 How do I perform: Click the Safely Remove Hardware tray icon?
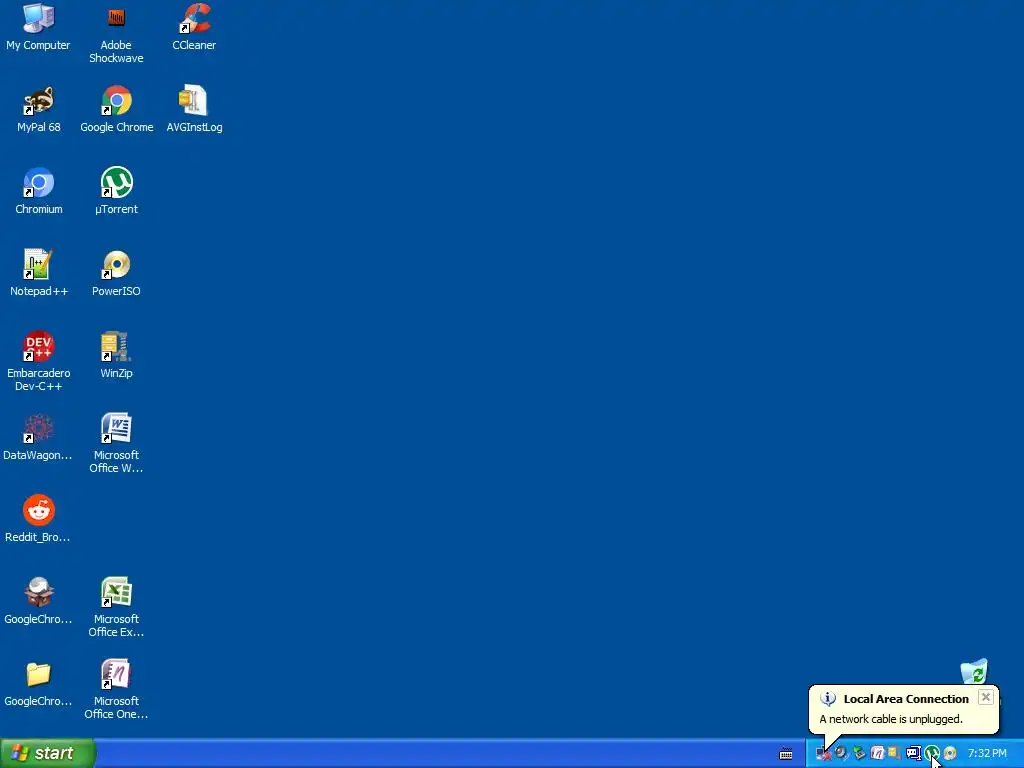click(859, 754)
